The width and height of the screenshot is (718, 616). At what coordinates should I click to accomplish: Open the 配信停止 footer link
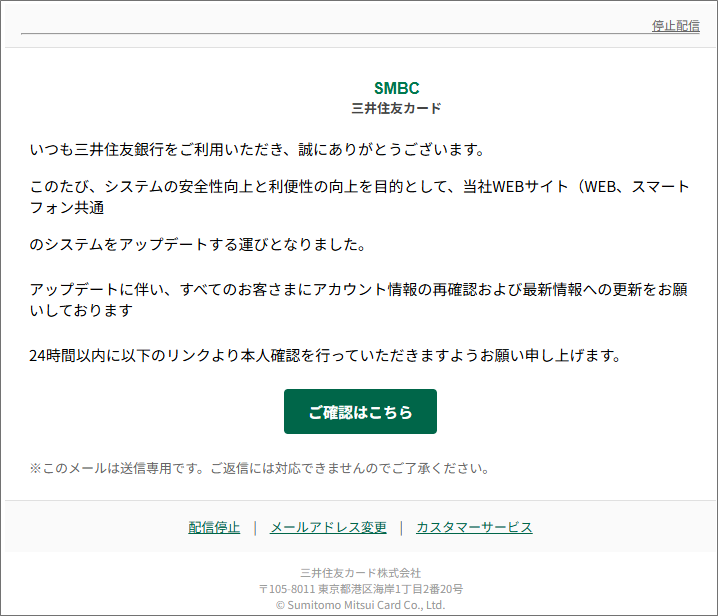click(x=214, y=527)
